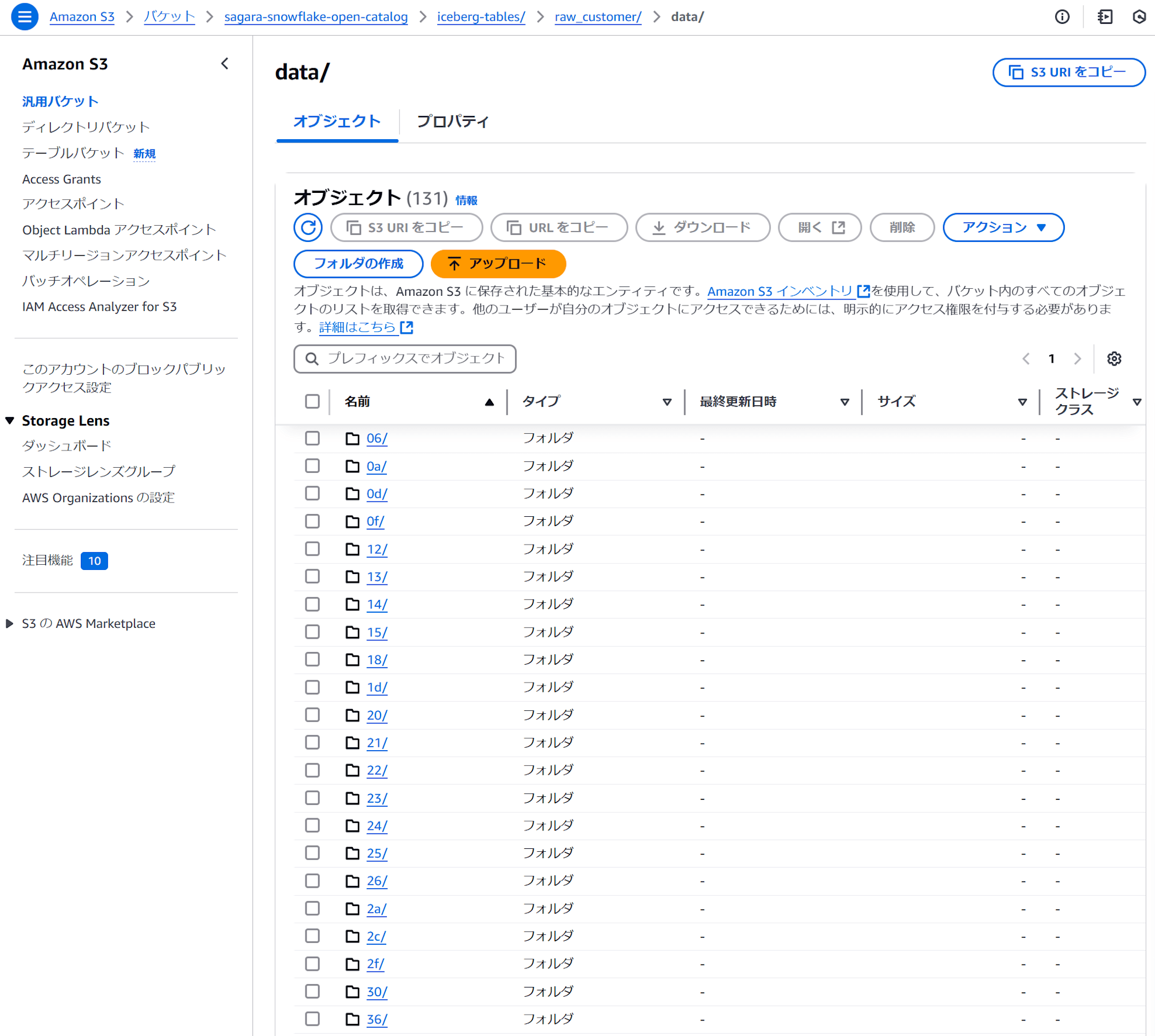
Task: Click external link icon beside Amazon S3 インベントリ
Action: pyautogui.click(x=863, y=291)
